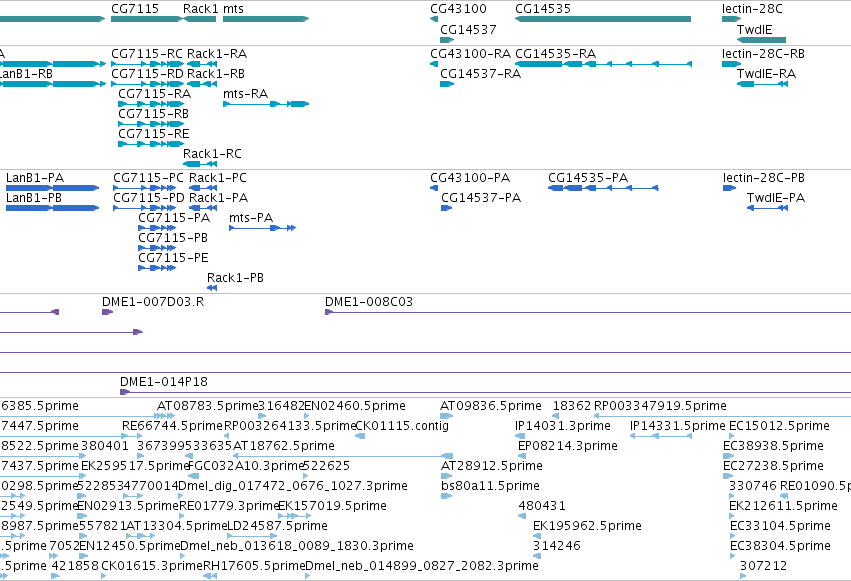Image resolution: width=851 pixels, height=581 pixels.
Task: Select the Rack1-RC transcript glyph
Action: pos(200,164)
